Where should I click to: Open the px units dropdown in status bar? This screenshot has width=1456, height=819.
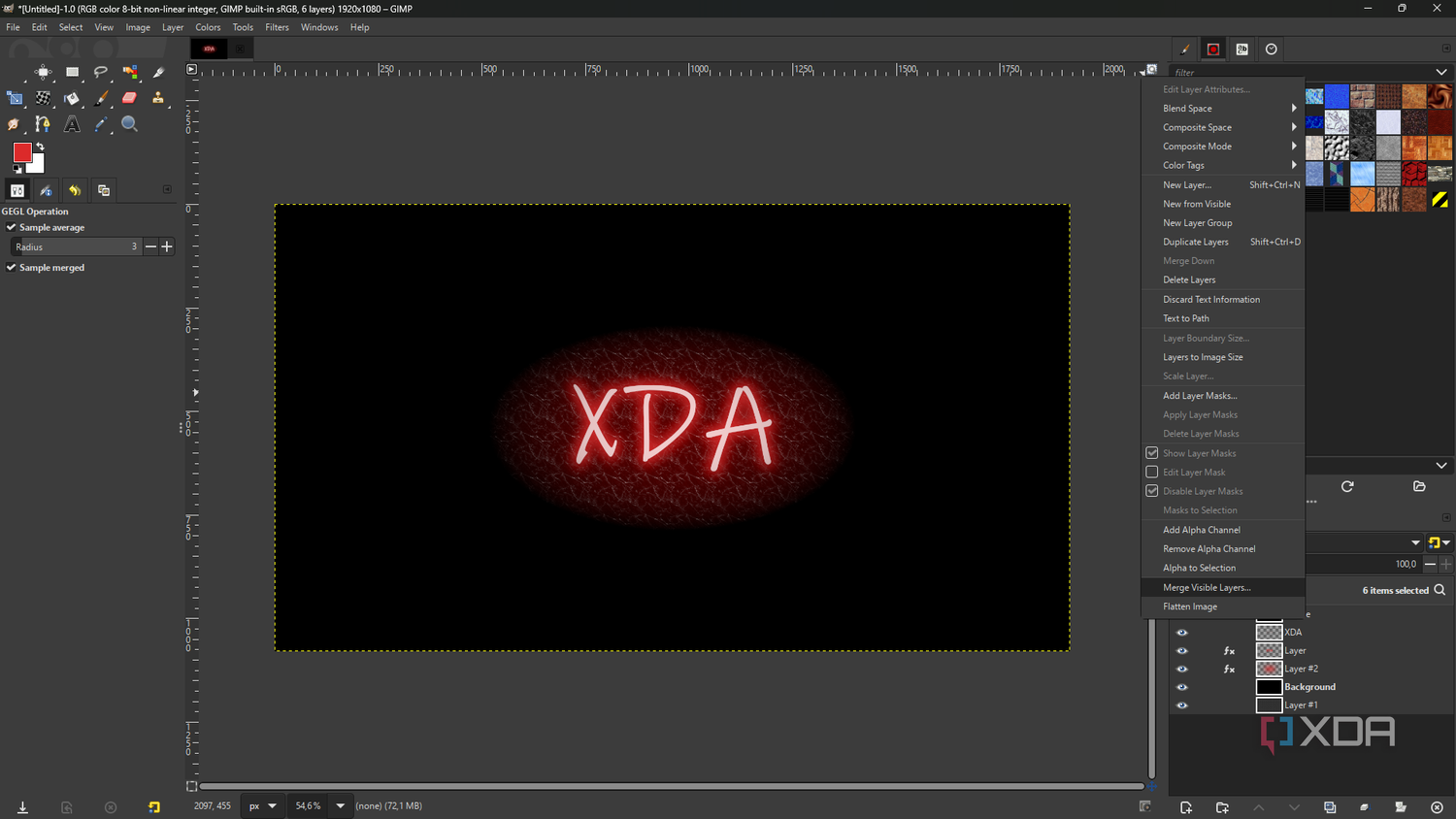[262, 805]
